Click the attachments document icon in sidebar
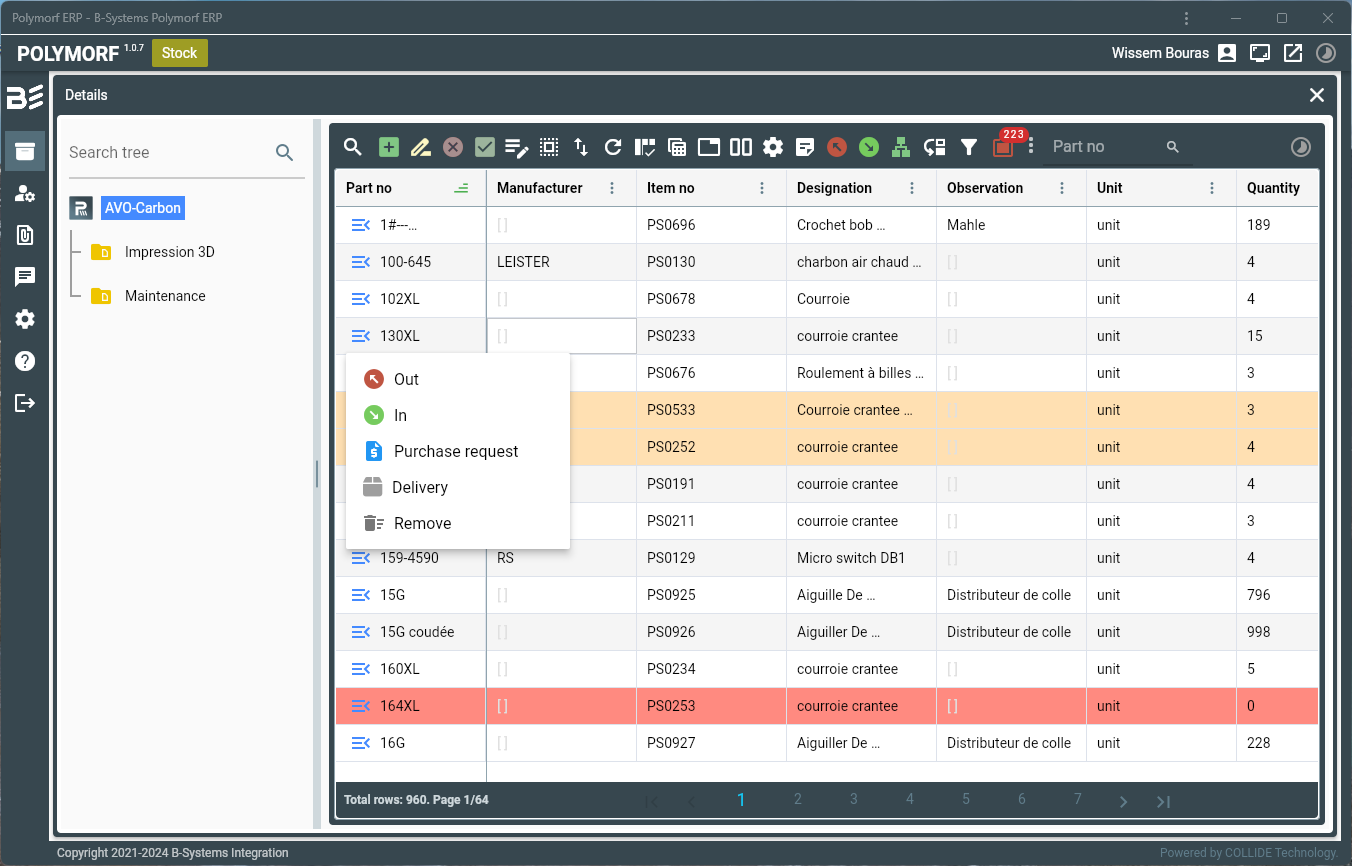1352x866 pixels. coord(25,235)
